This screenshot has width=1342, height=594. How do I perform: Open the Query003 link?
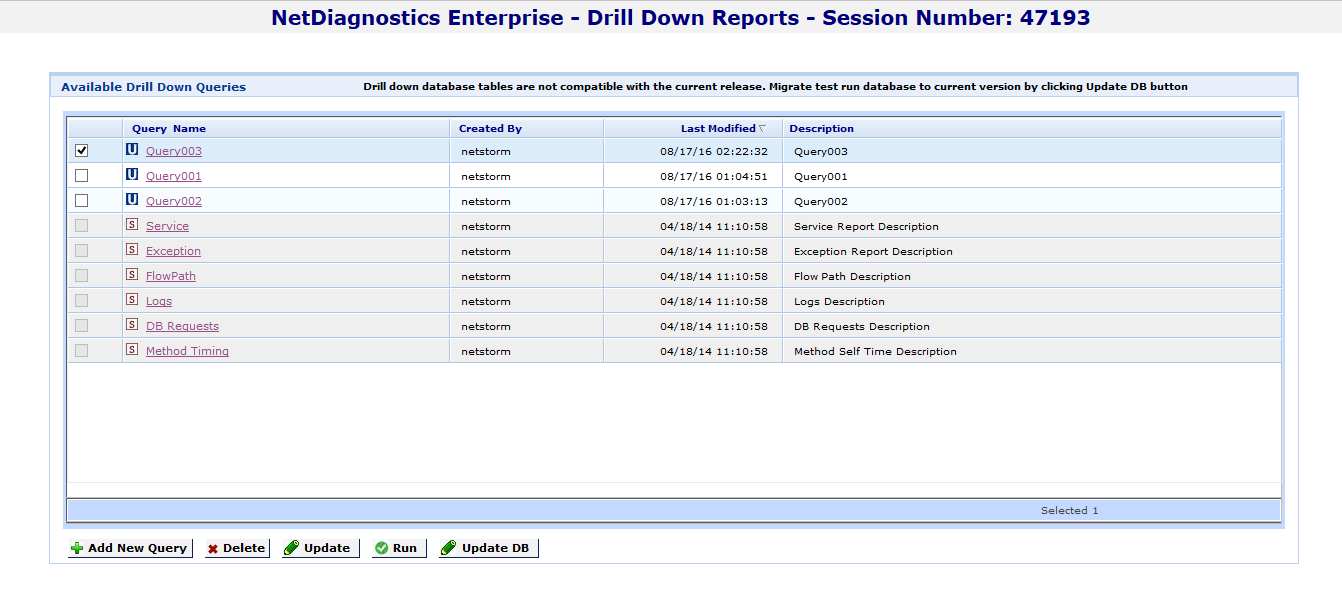pyautogui.click(x=174, y=151)
